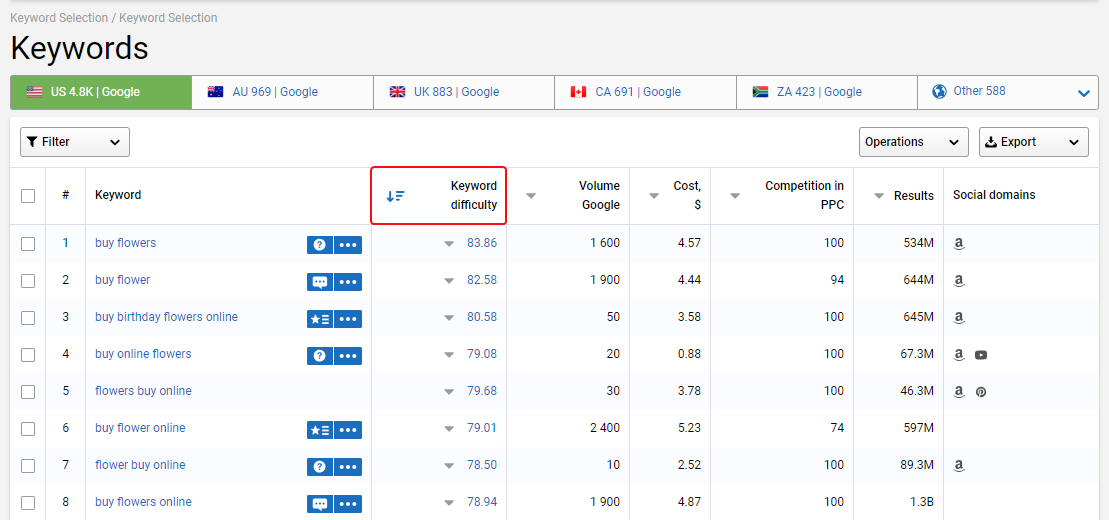Open three-dots menu for buy flowers online
The width and height of the screenshot is (1109, 520).
point(348,504)
